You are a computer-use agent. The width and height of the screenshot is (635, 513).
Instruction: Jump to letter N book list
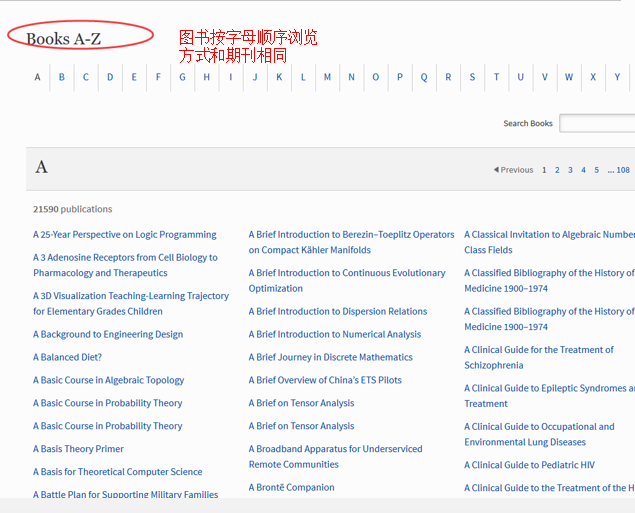[352, 77]
